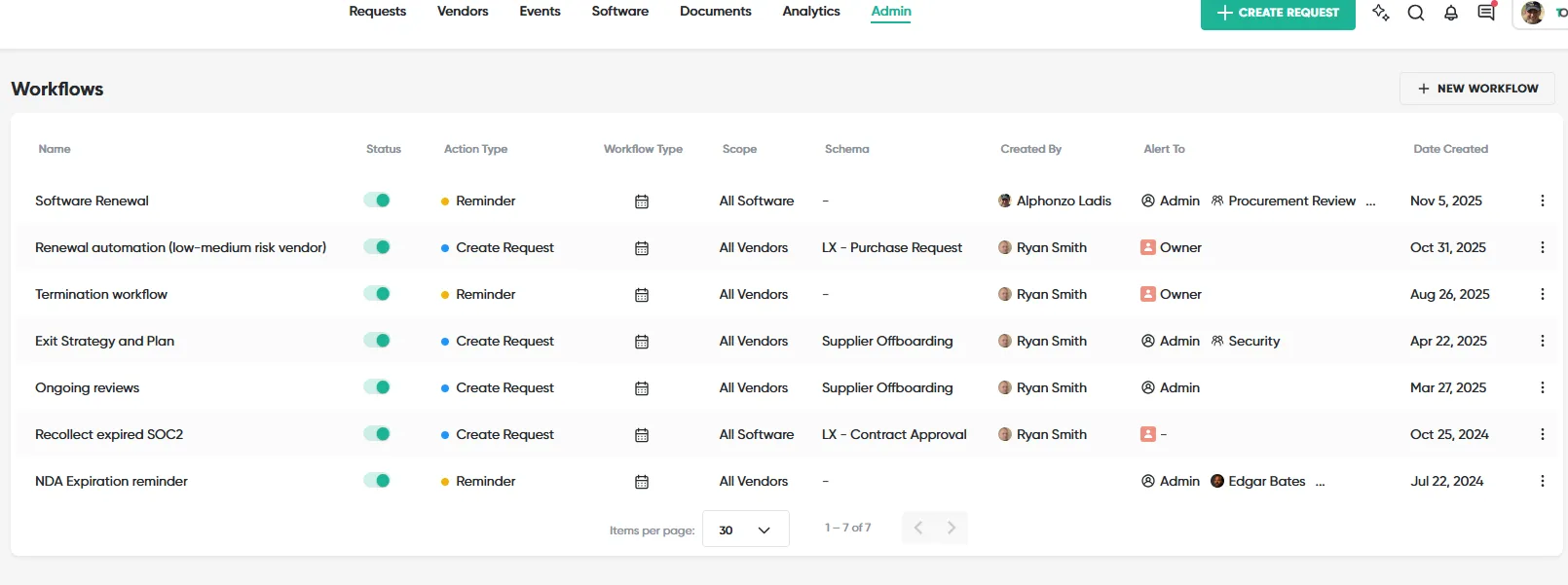Open kebab menu for Recollect expired SOC2
1568x585 pixels.
[1542, 434]
